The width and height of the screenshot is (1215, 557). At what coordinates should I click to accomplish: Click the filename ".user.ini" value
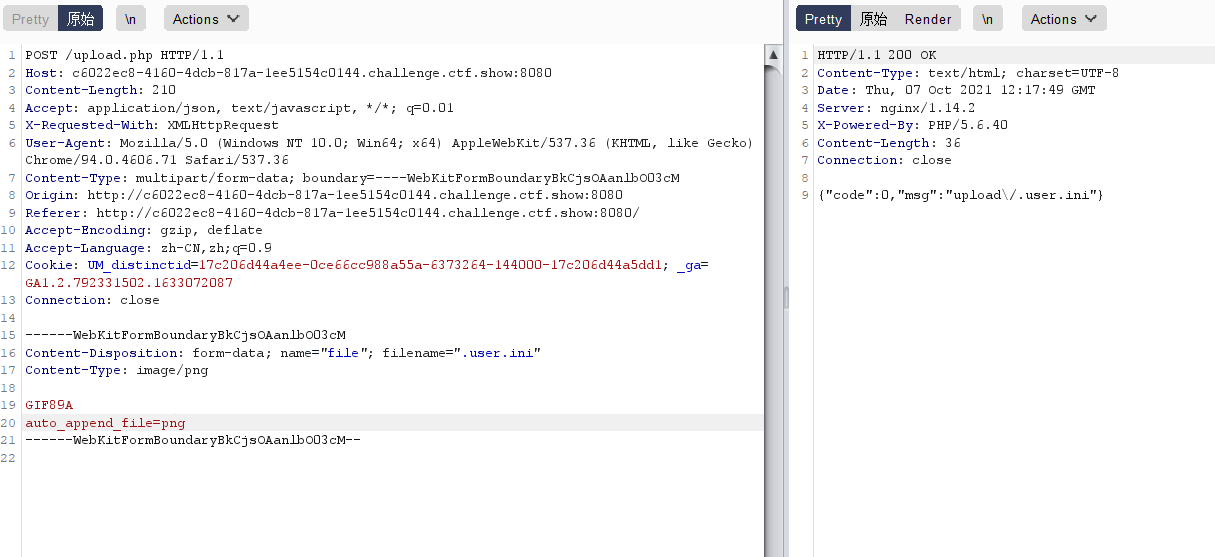(497, 353)
